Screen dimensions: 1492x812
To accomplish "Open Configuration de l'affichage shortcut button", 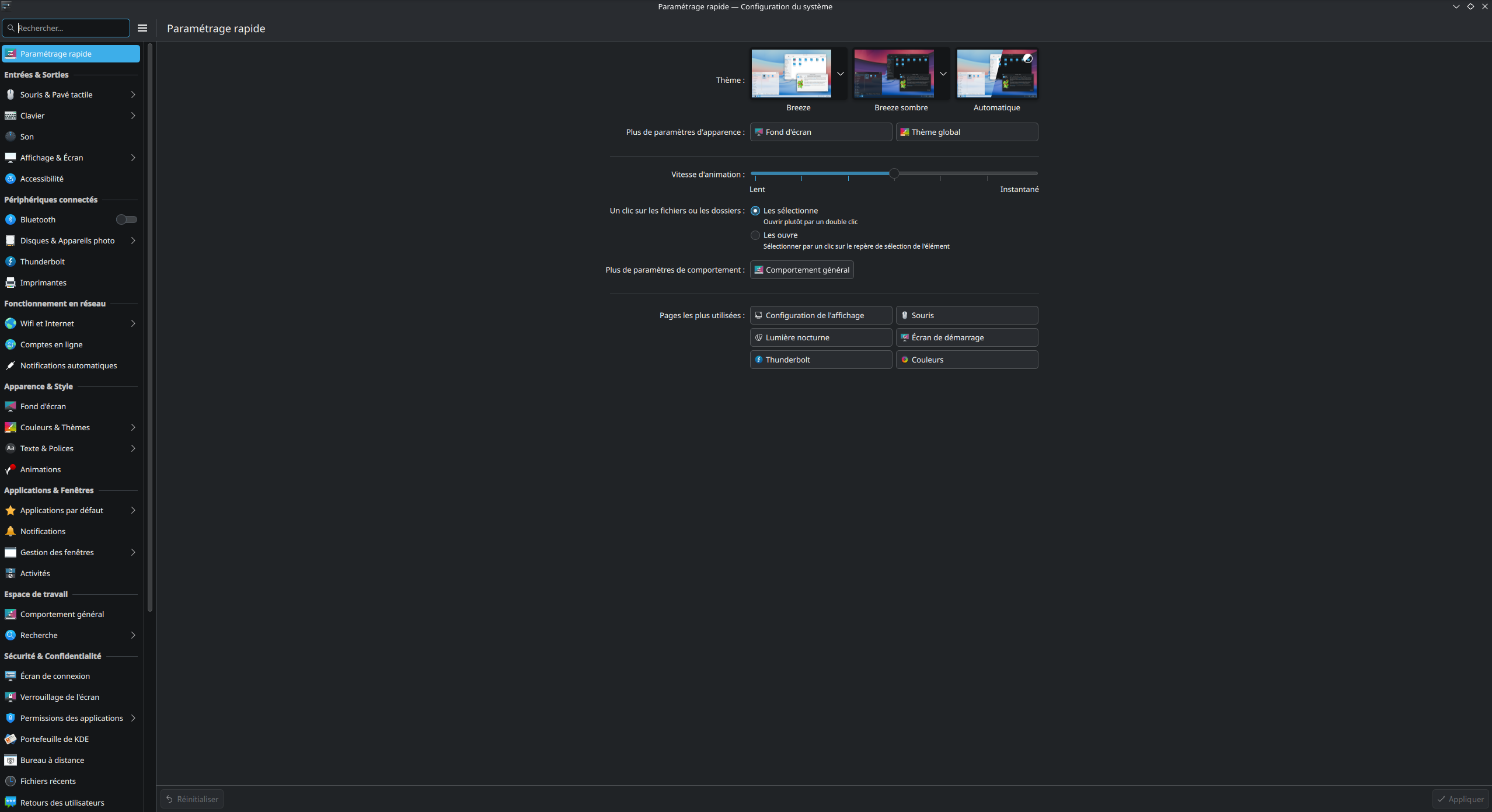I will pyautogui.click(x=821, y=315).
